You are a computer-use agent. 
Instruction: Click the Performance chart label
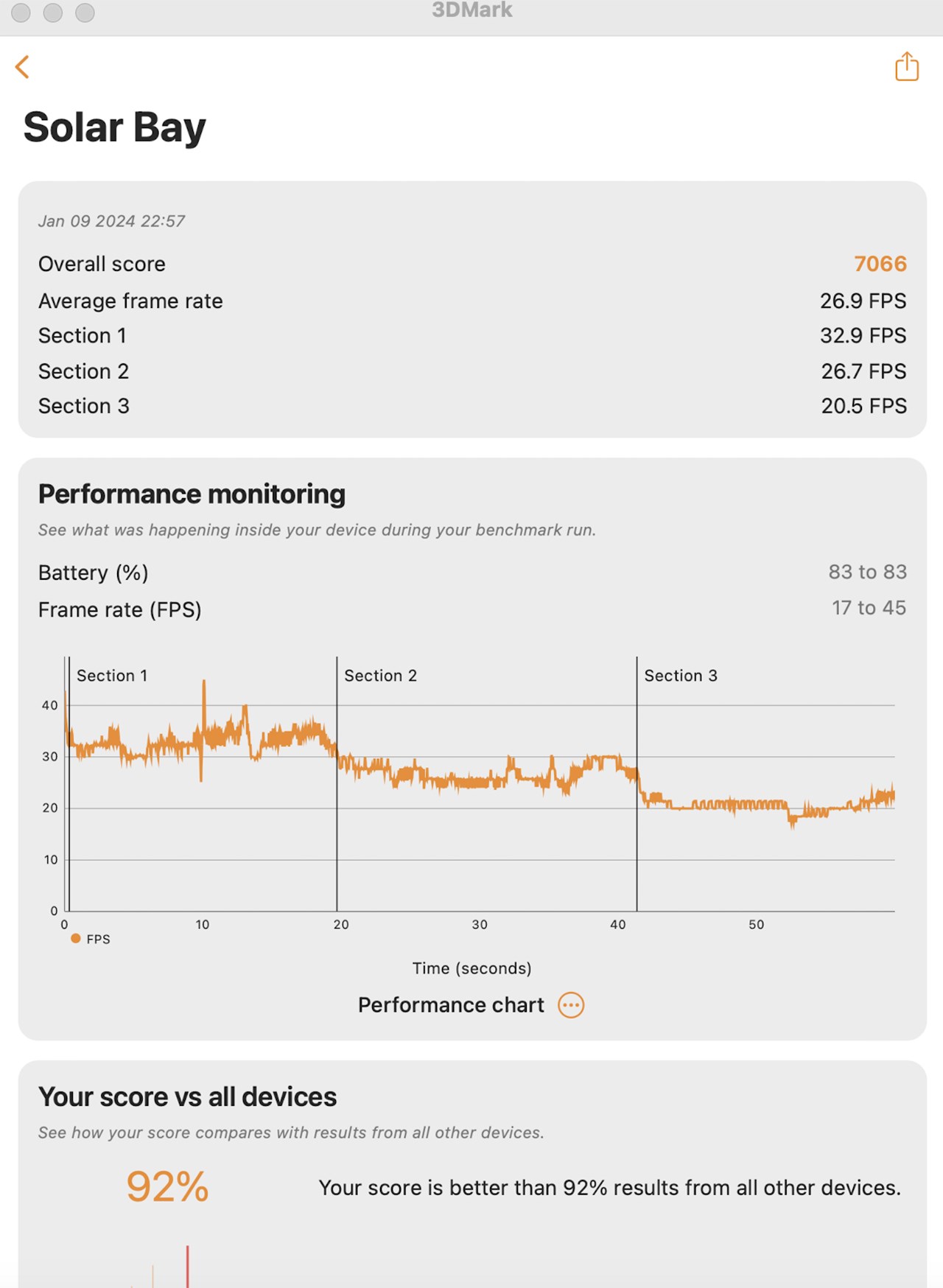(451, 1005)
